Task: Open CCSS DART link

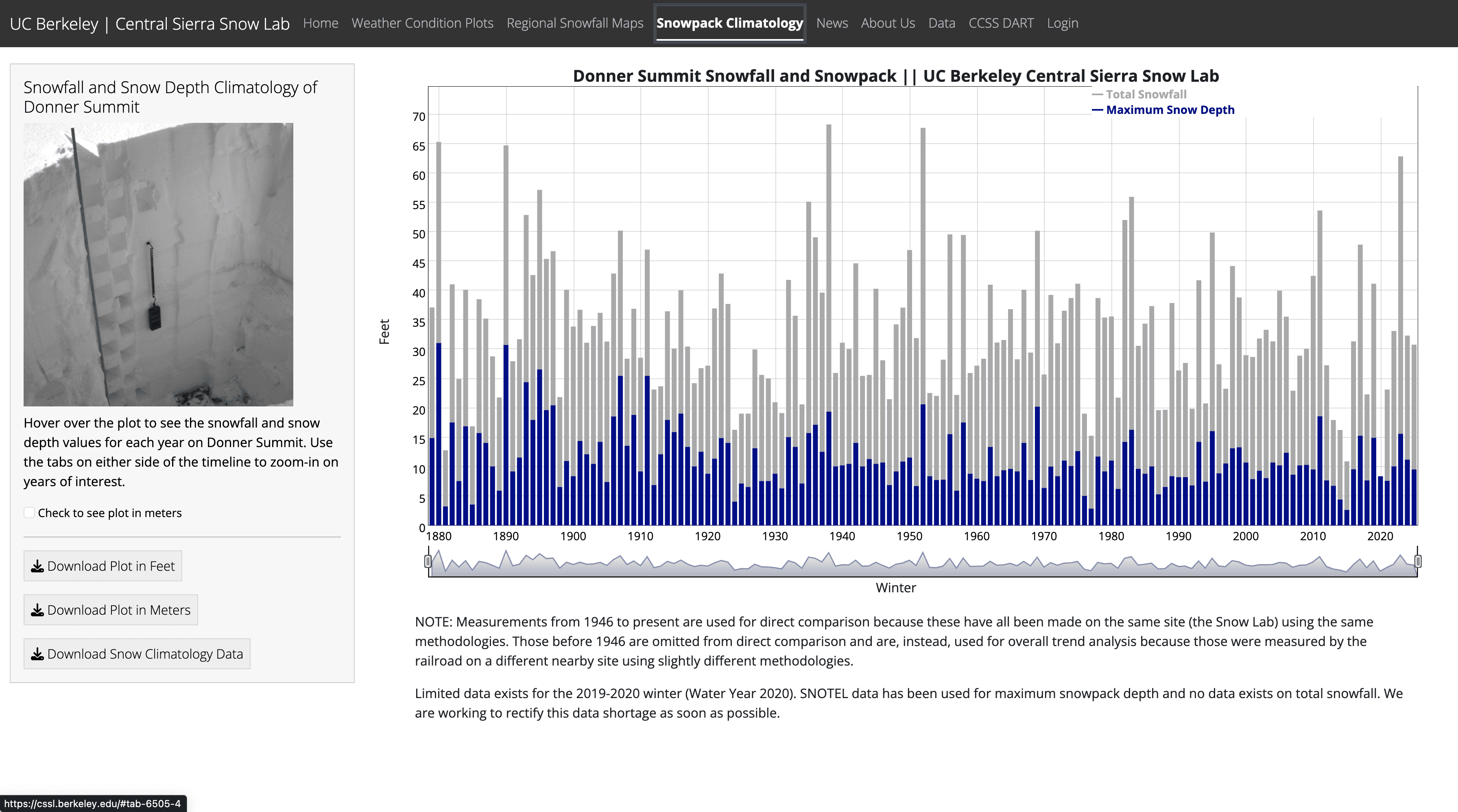Action: coord(1001,23)
